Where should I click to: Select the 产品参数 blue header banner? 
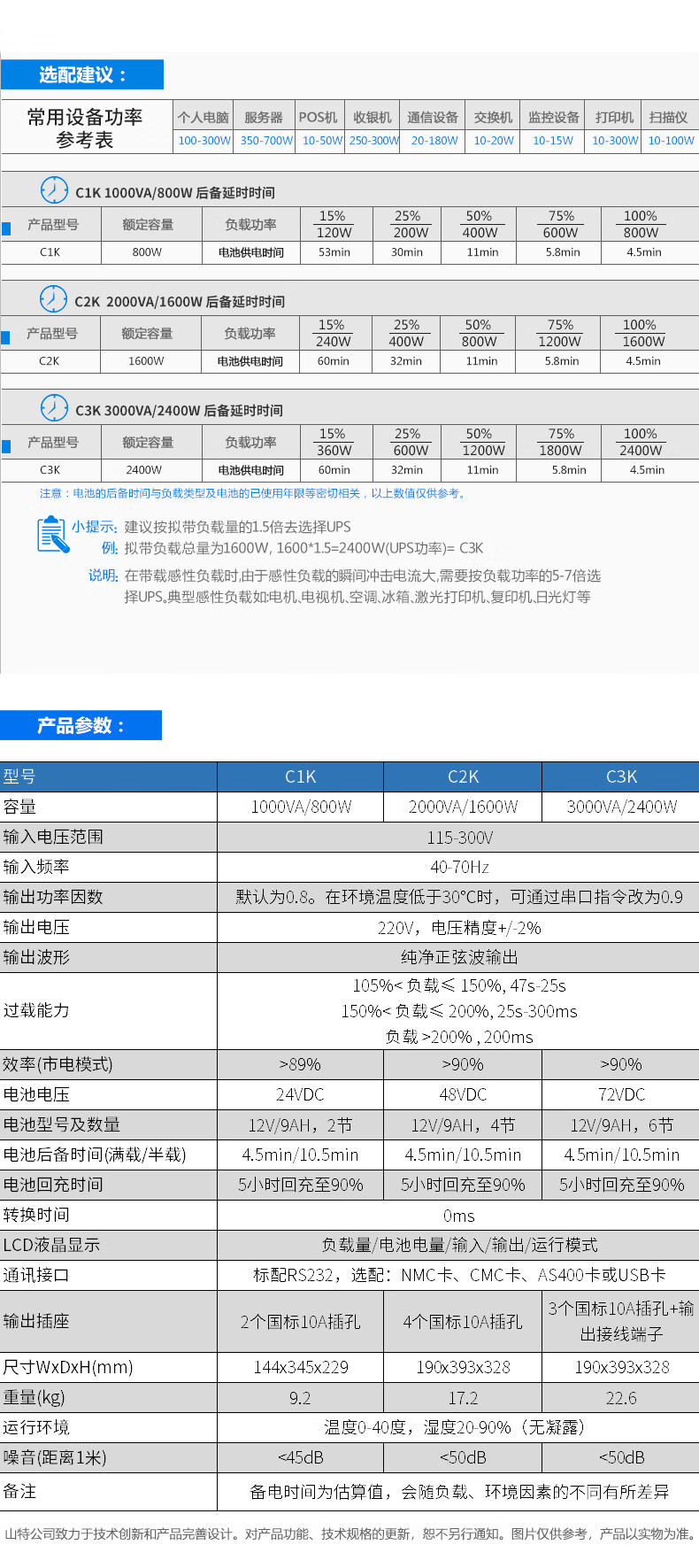(81, 725)
